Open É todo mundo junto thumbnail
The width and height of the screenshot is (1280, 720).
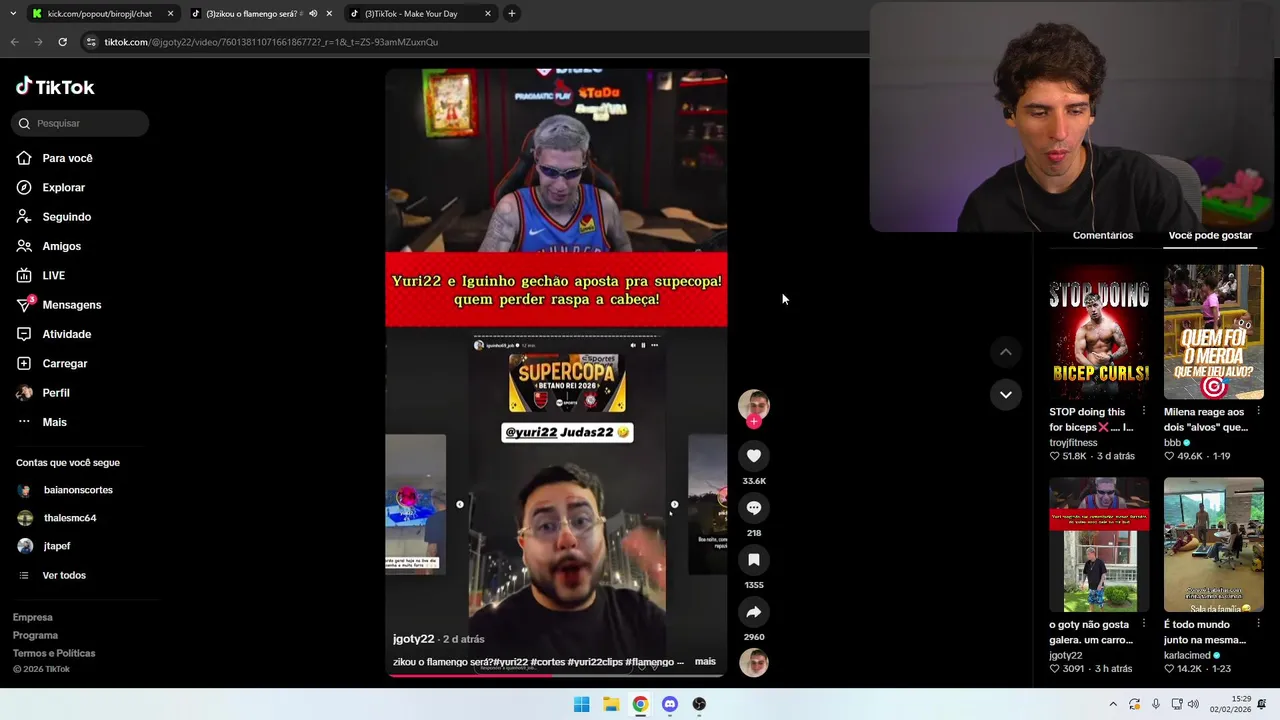tap(1214, 545)
